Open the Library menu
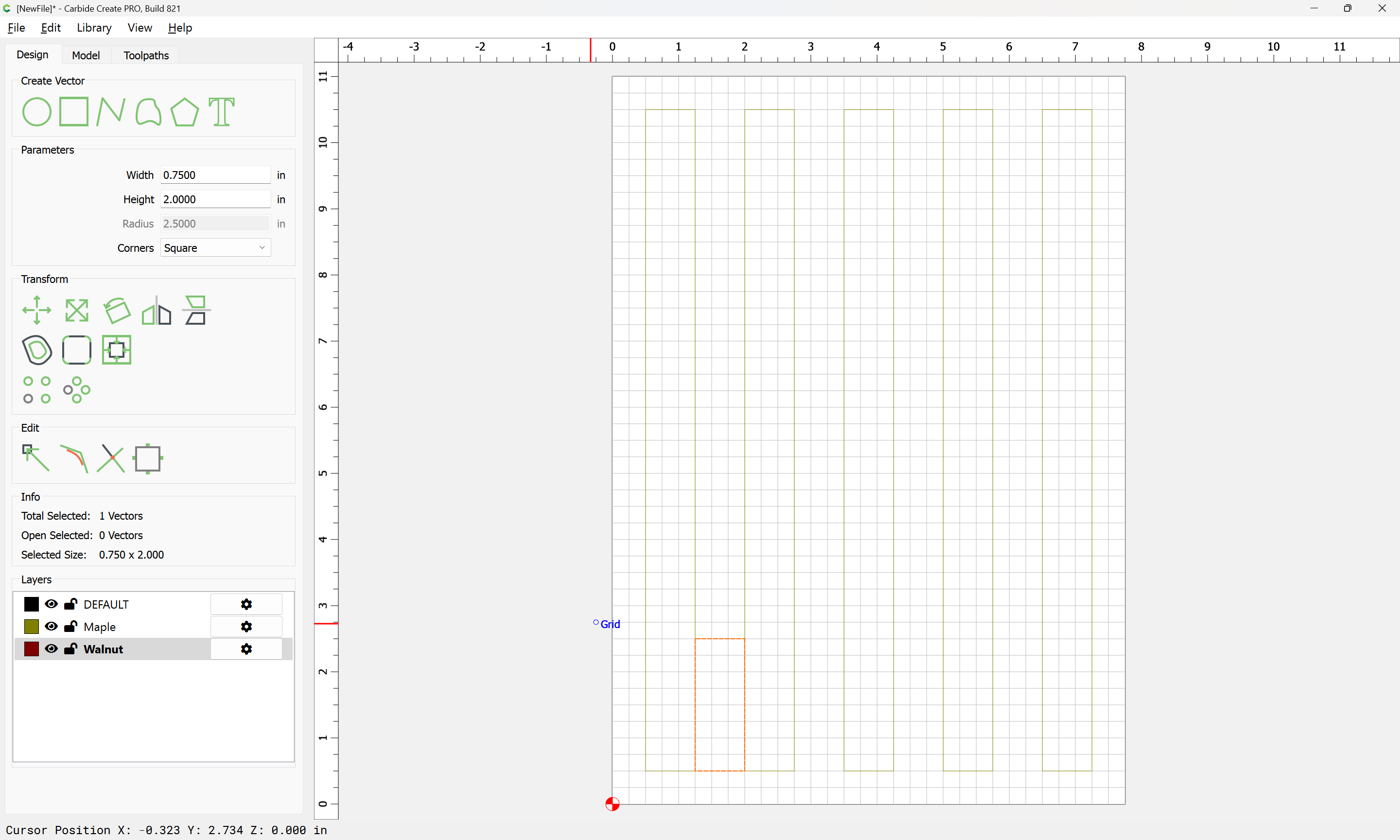The height and width of the screenshot is (840, 1400). [94, 28]
